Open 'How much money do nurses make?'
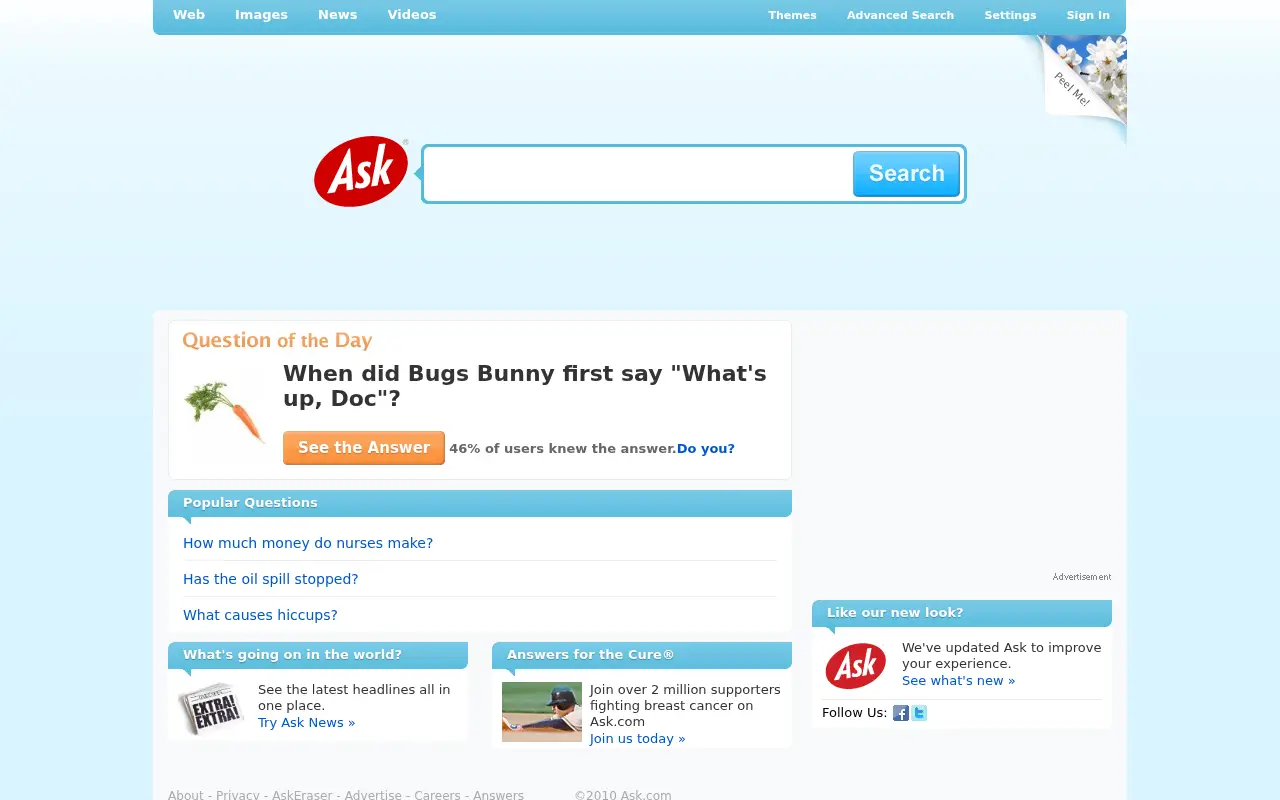 (x=308, y=543)
